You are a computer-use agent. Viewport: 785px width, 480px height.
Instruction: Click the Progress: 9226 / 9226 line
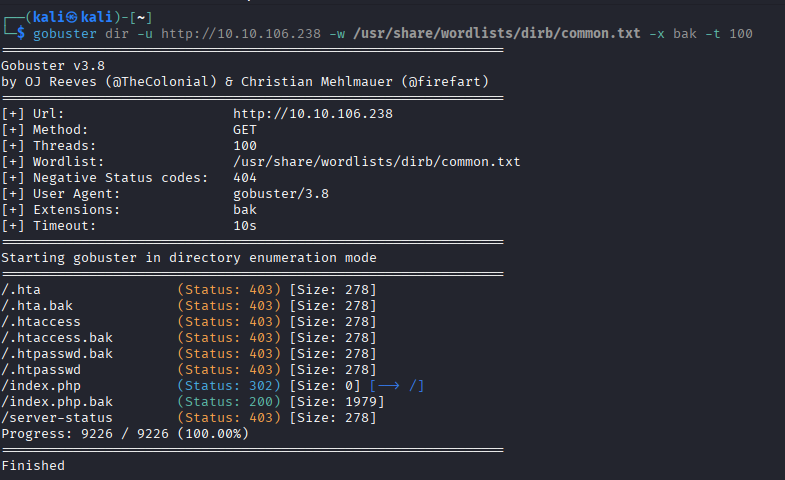[x=125, y=433]
